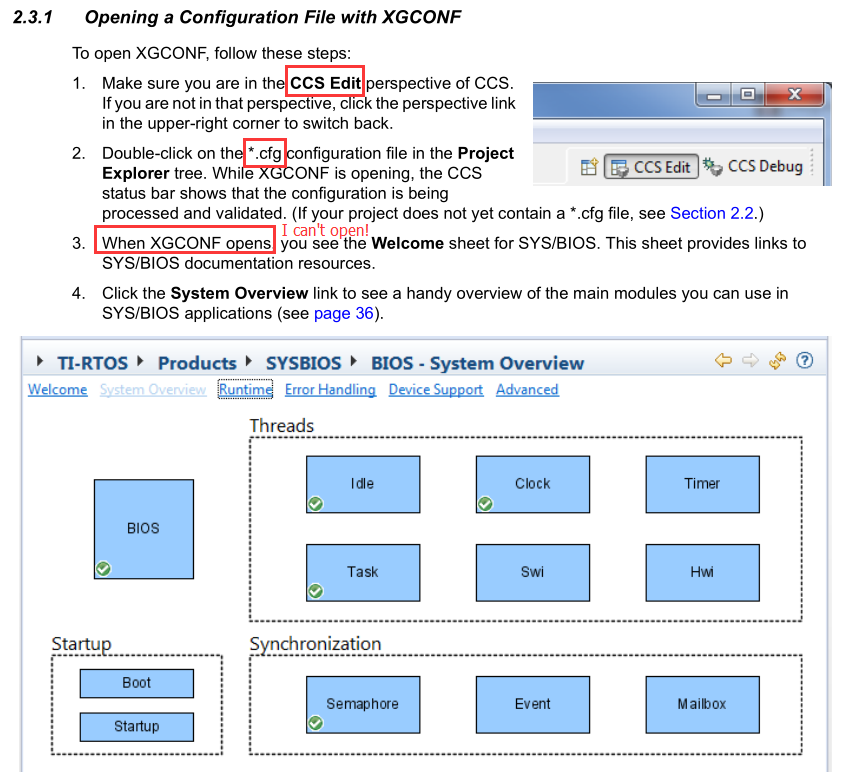Maximize the CCS window
The width and height of the screenshot is (856, 772).
[747, 95]
